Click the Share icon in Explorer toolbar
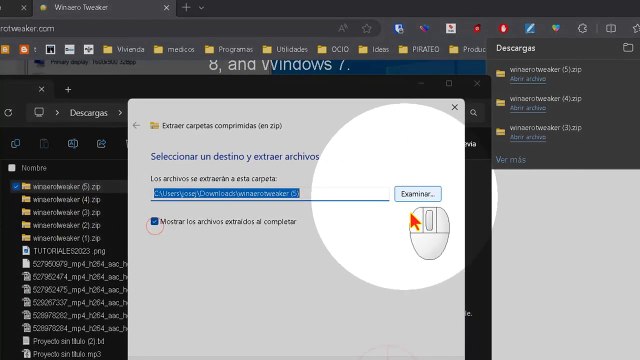Image resolution: width=640 pixels, height=360 pixels. (101, 144)
